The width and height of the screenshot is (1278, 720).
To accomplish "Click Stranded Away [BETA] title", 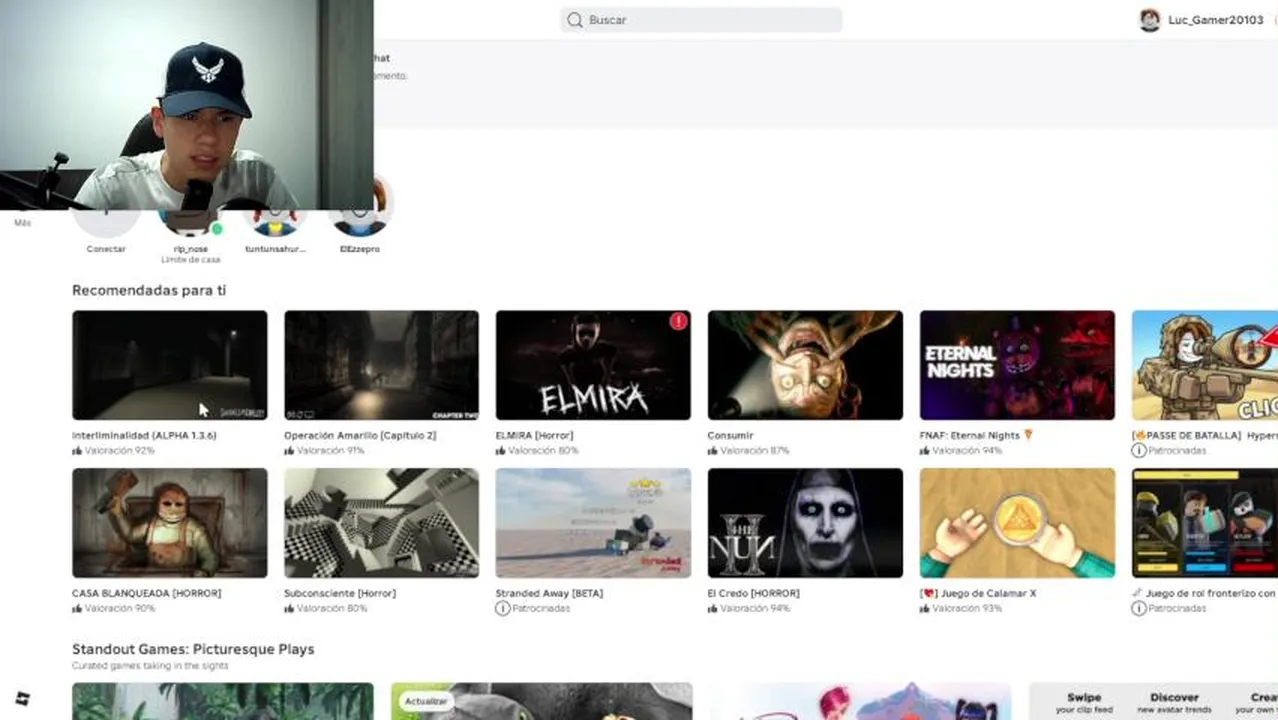I will coord(549,593).
